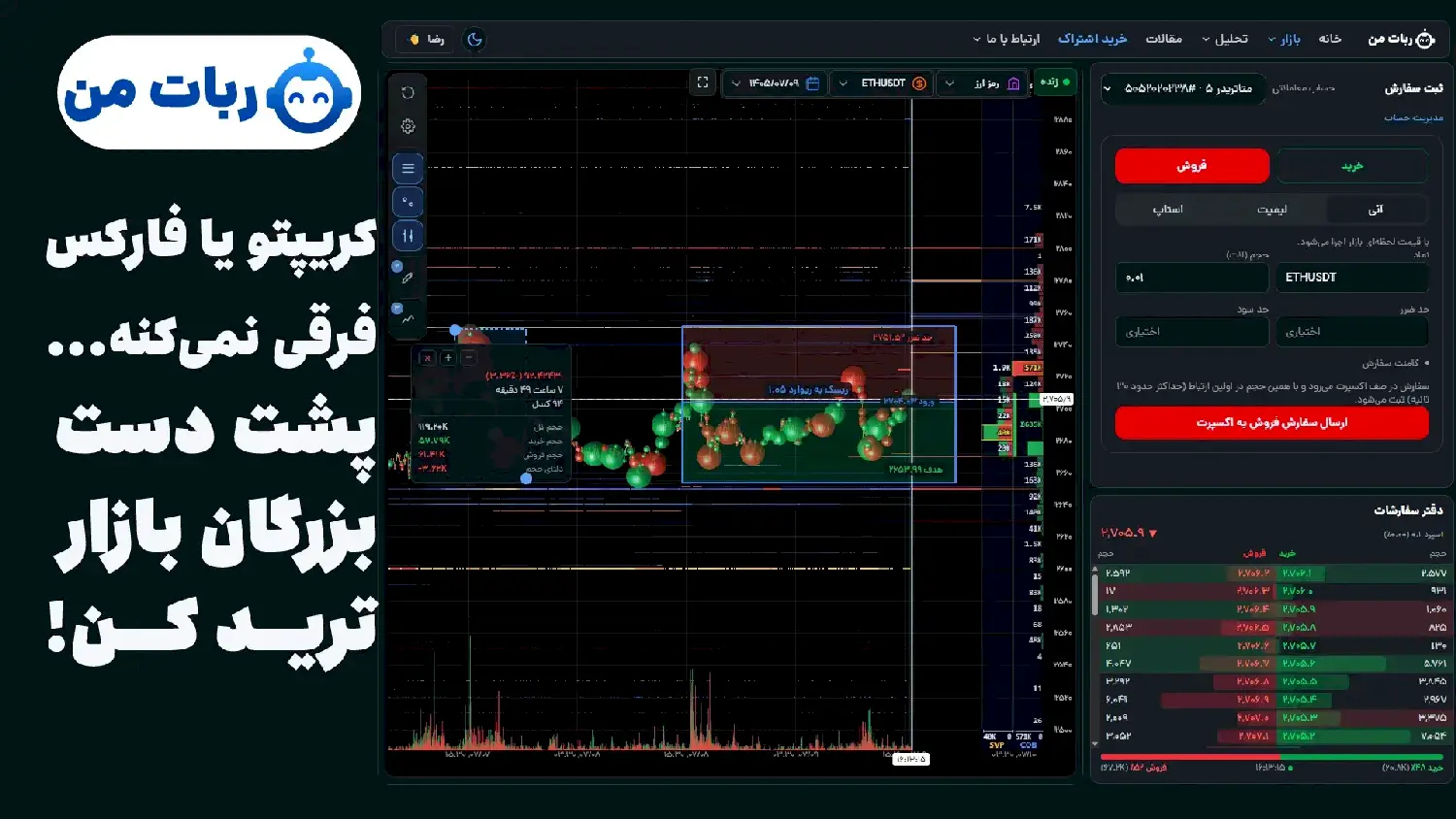The image size is (1456, 819).
Task: Switch to the آنی order type tab
Action: click(x=1375, y=210)
